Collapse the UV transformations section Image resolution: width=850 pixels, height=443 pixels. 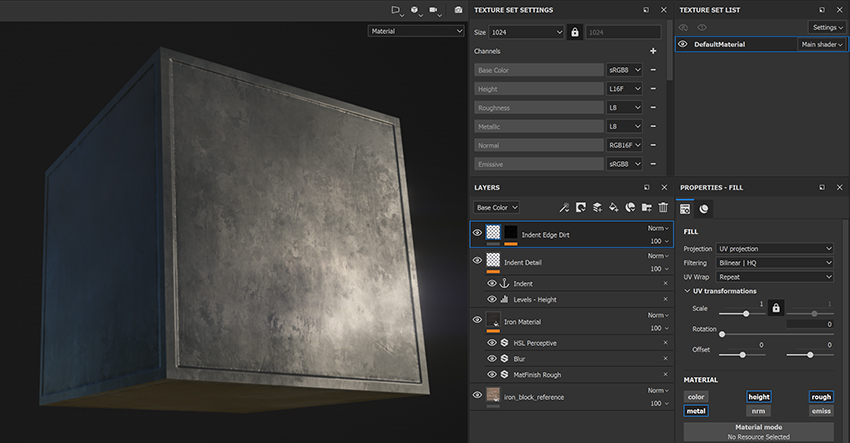pyautogui.click(x=686, y=291)
